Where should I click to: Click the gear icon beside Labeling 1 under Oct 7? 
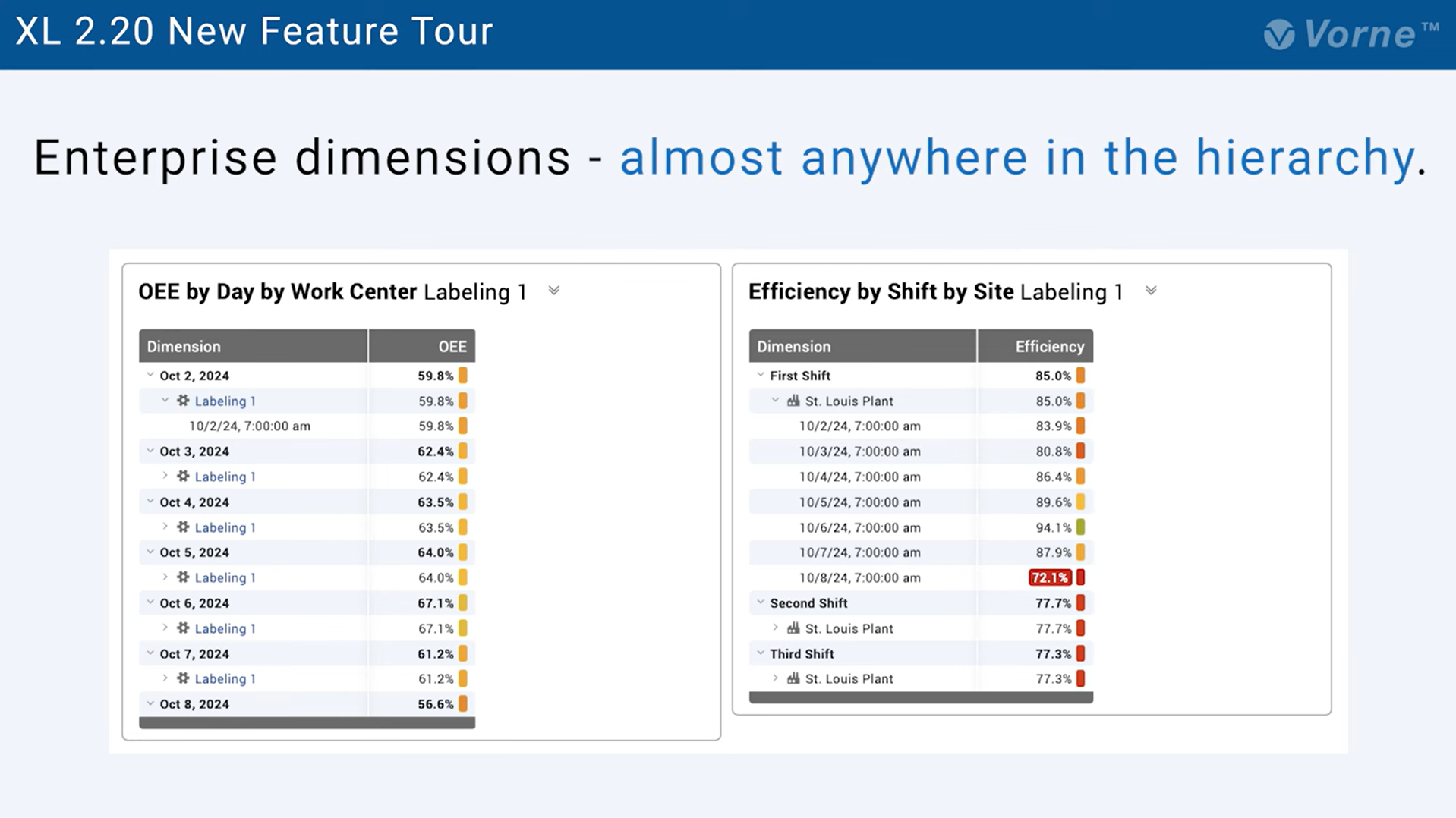(x=183, y=678)
